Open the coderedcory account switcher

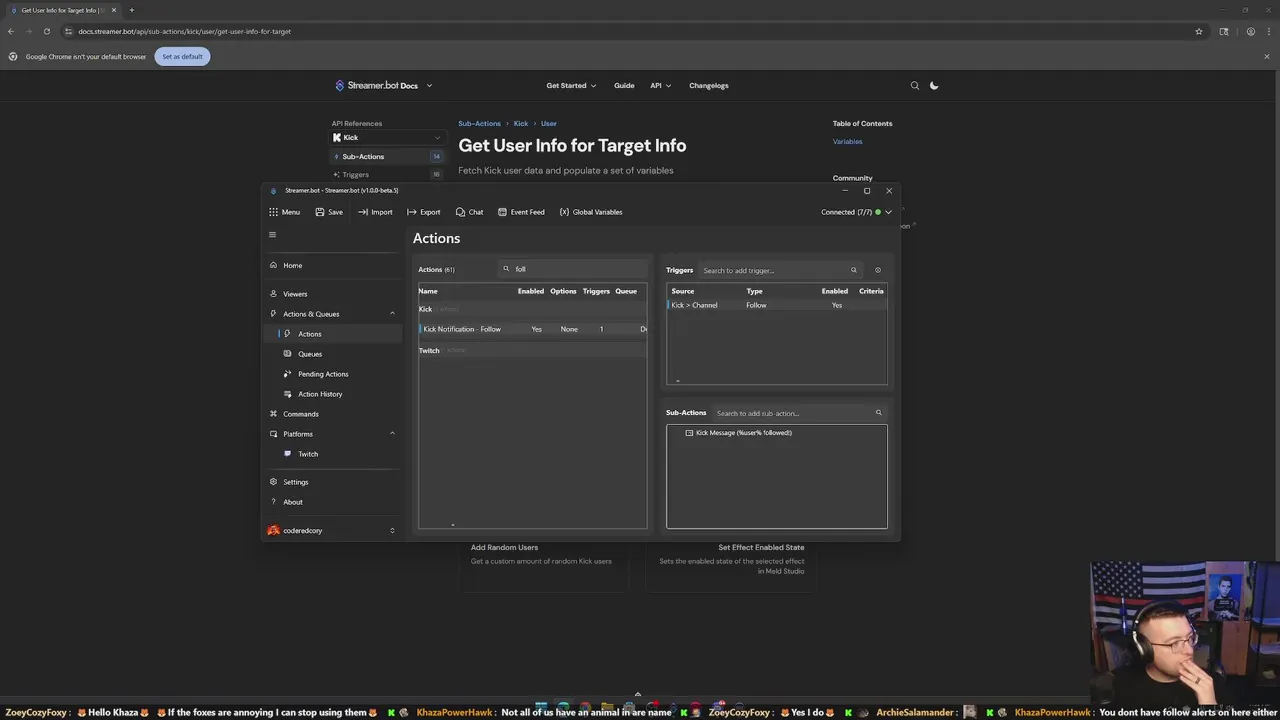pyautogui.click(x=332, y=531)
